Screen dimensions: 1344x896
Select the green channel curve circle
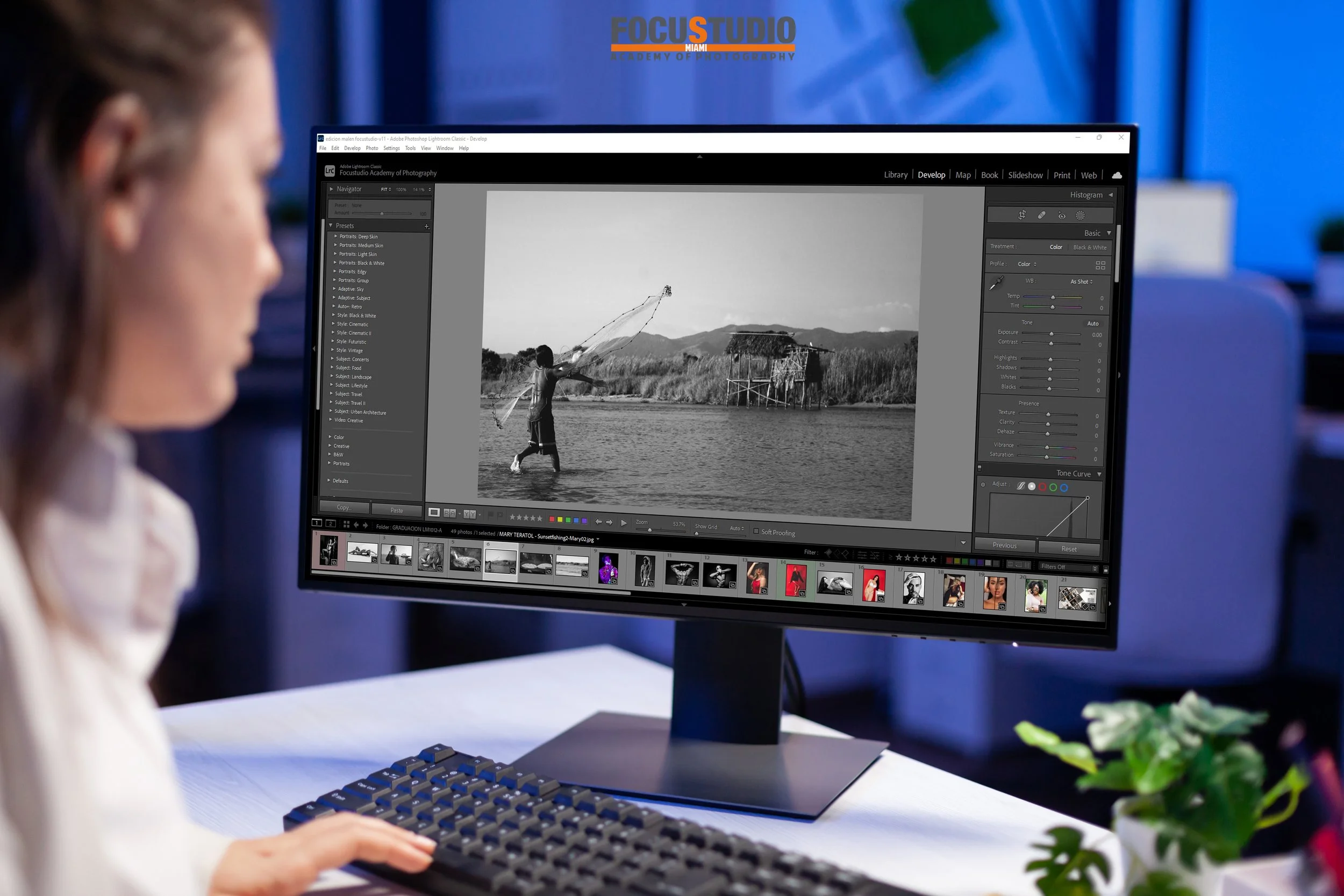[1053, 488]
